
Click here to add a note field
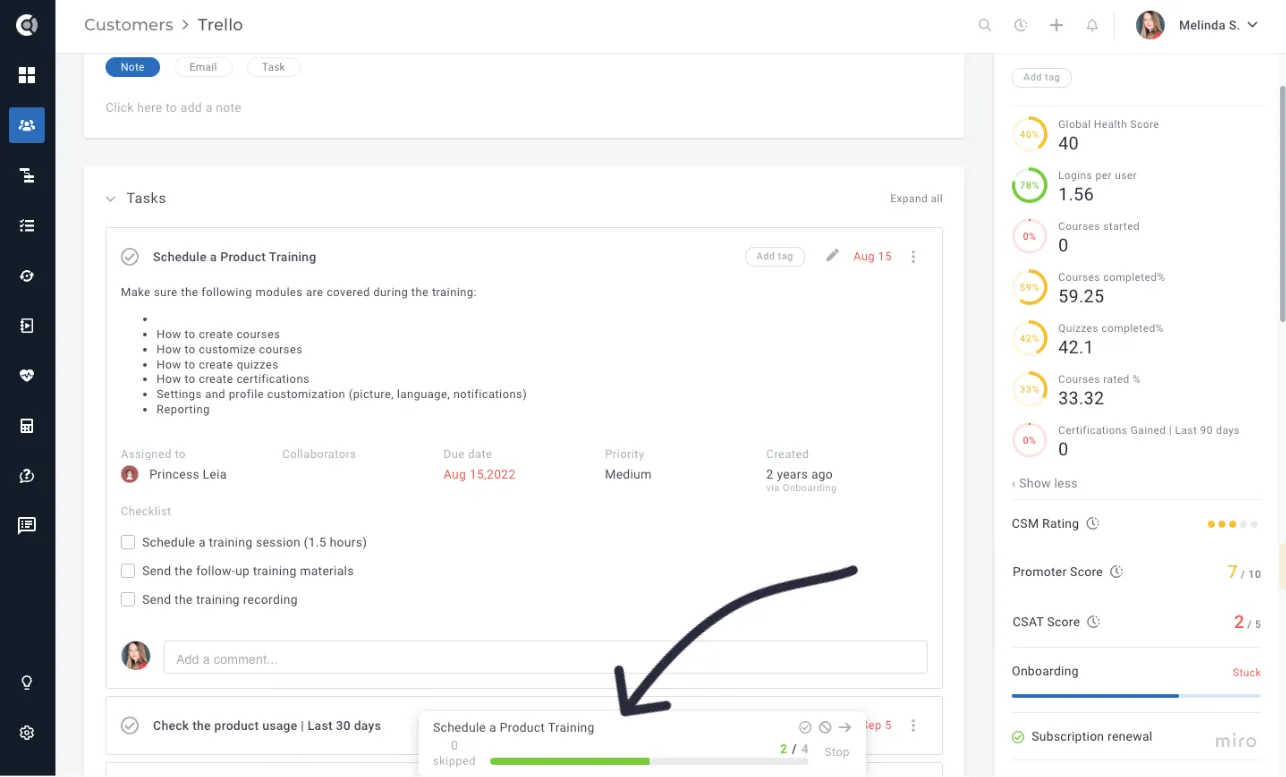pos(174,108)
